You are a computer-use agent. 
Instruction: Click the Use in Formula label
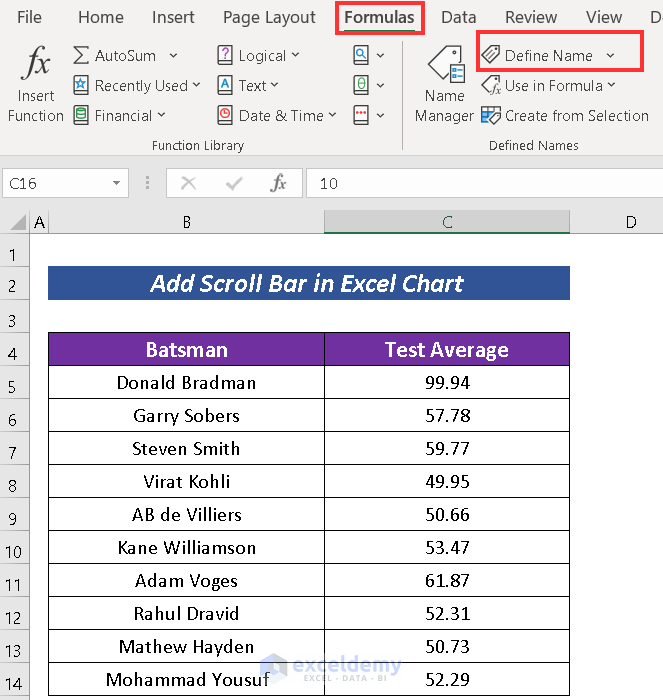tap(554, 85)
